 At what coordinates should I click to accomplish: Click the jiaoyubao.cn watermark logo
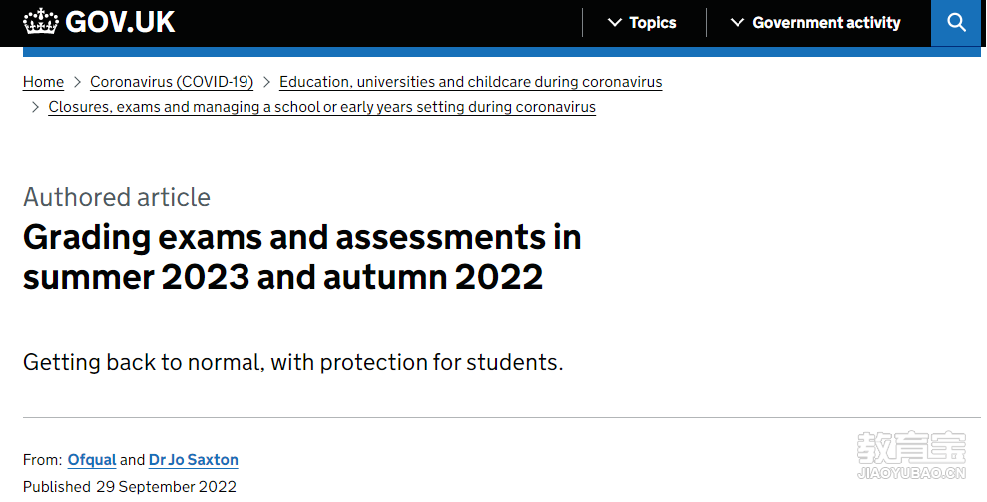click(911, 455)
